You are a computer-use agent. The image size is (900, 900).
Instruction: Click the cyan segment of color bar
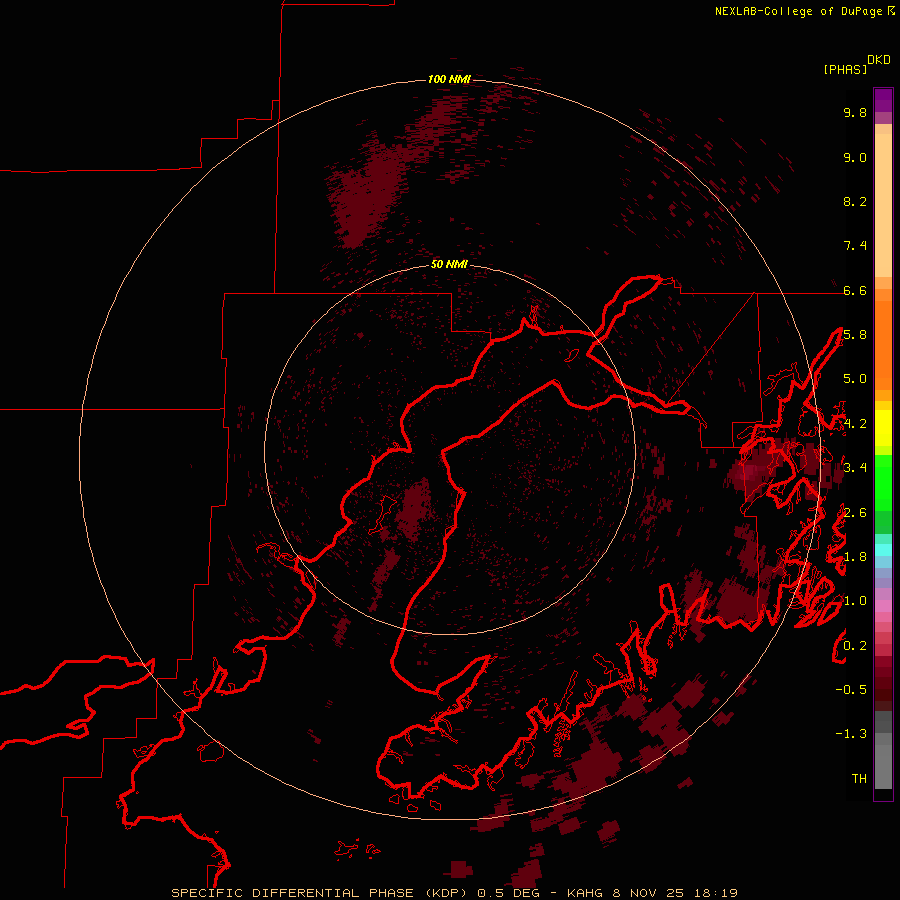tap(883, 550)
